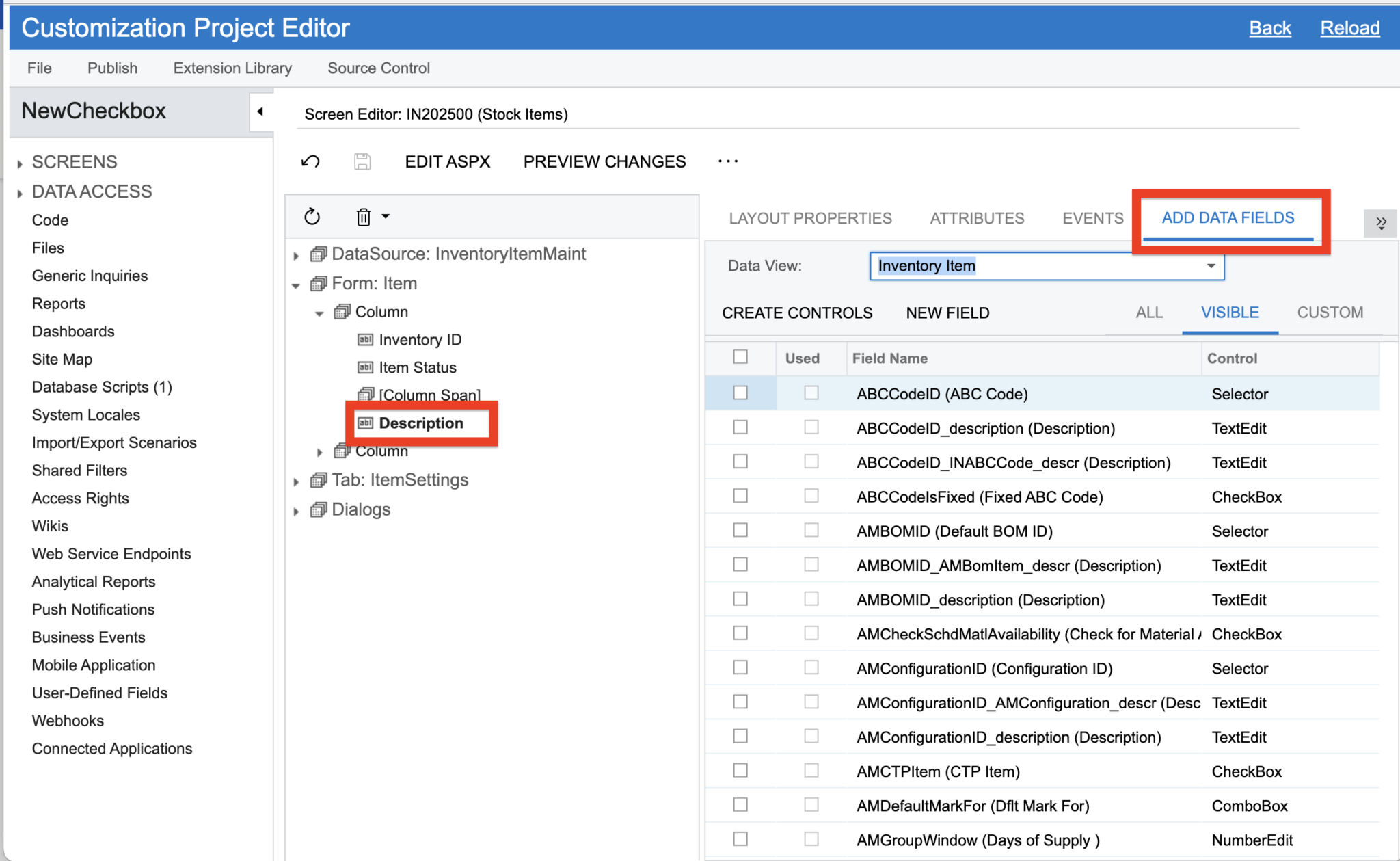
Task: Check the select-all checkbox in the fields grid header
Action: click(740, 358)
